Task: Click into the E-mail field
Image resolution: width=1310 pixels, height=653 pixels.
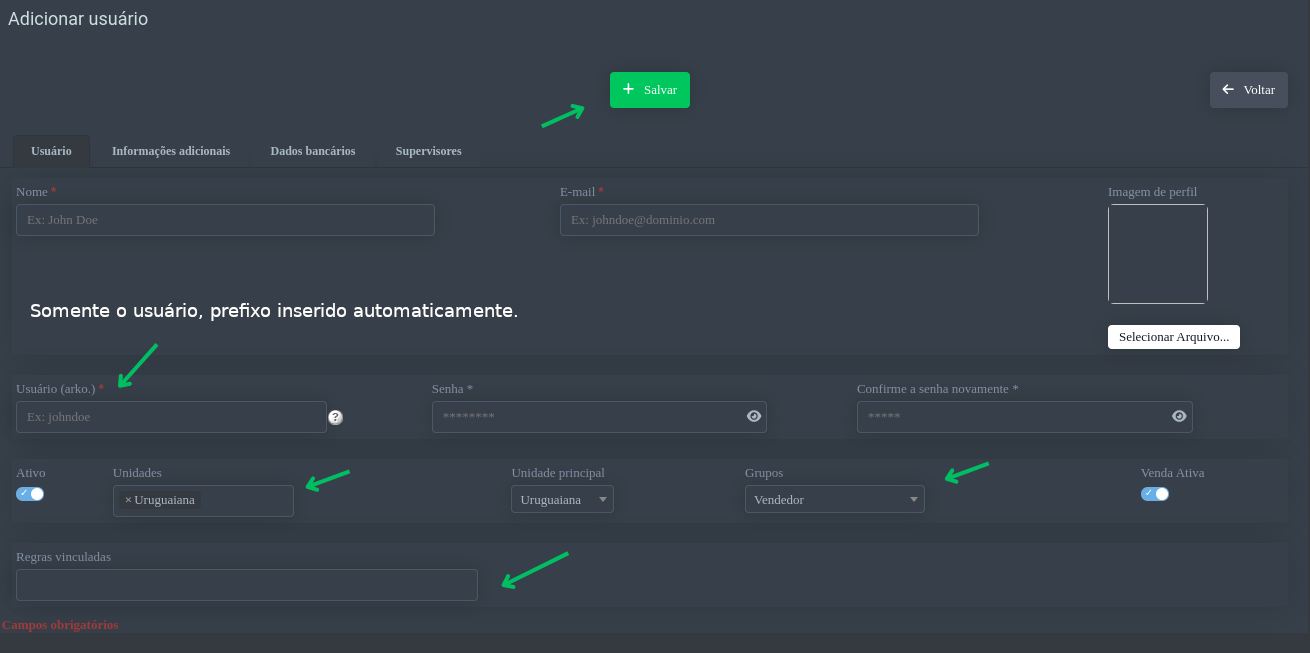Action: (x=768, y=220)
